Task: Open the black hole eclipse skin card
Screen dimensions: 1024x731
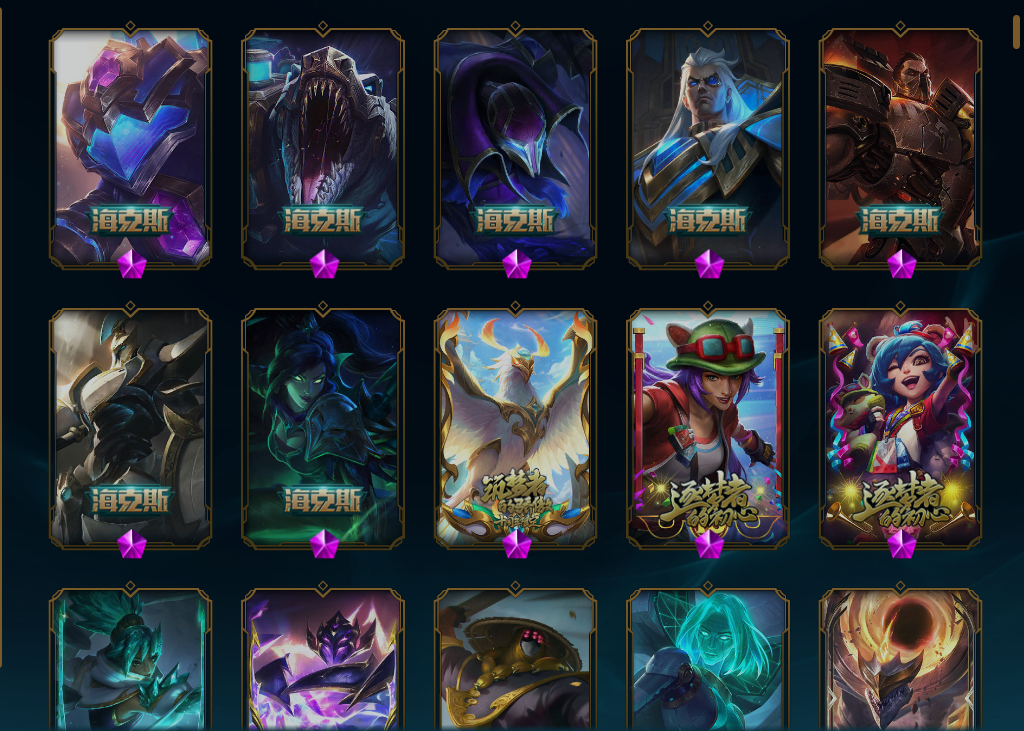Action: click(901, 660)
